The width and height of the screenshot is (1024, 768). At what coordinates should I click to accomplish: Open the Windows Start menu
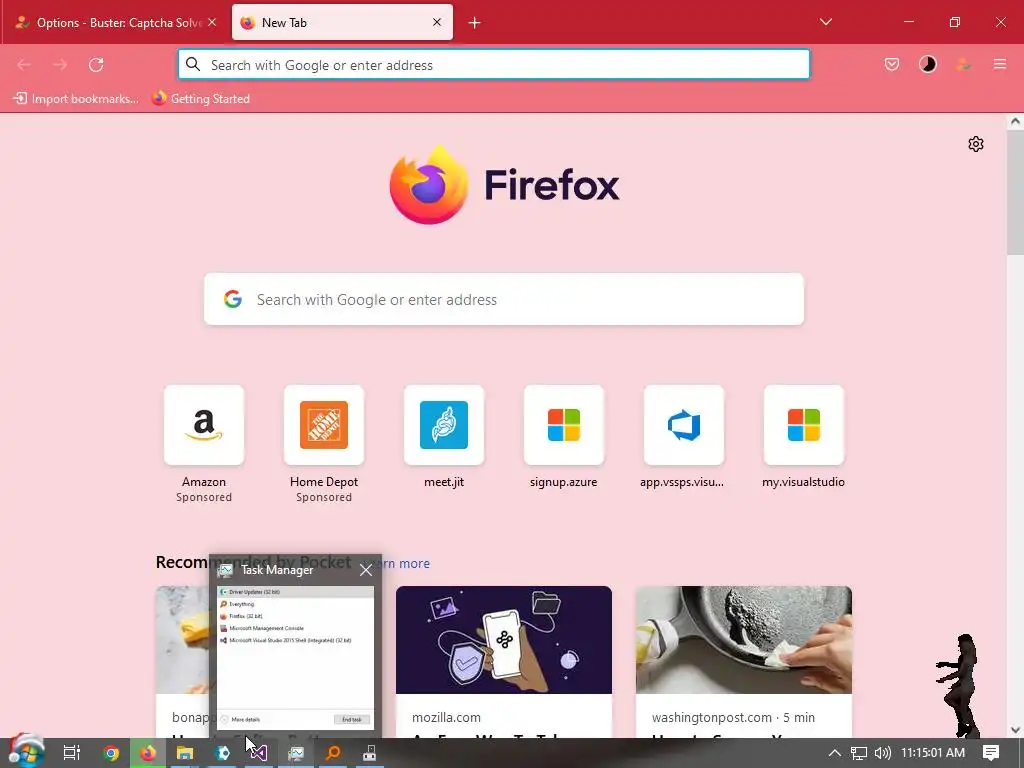coord(26,752)
